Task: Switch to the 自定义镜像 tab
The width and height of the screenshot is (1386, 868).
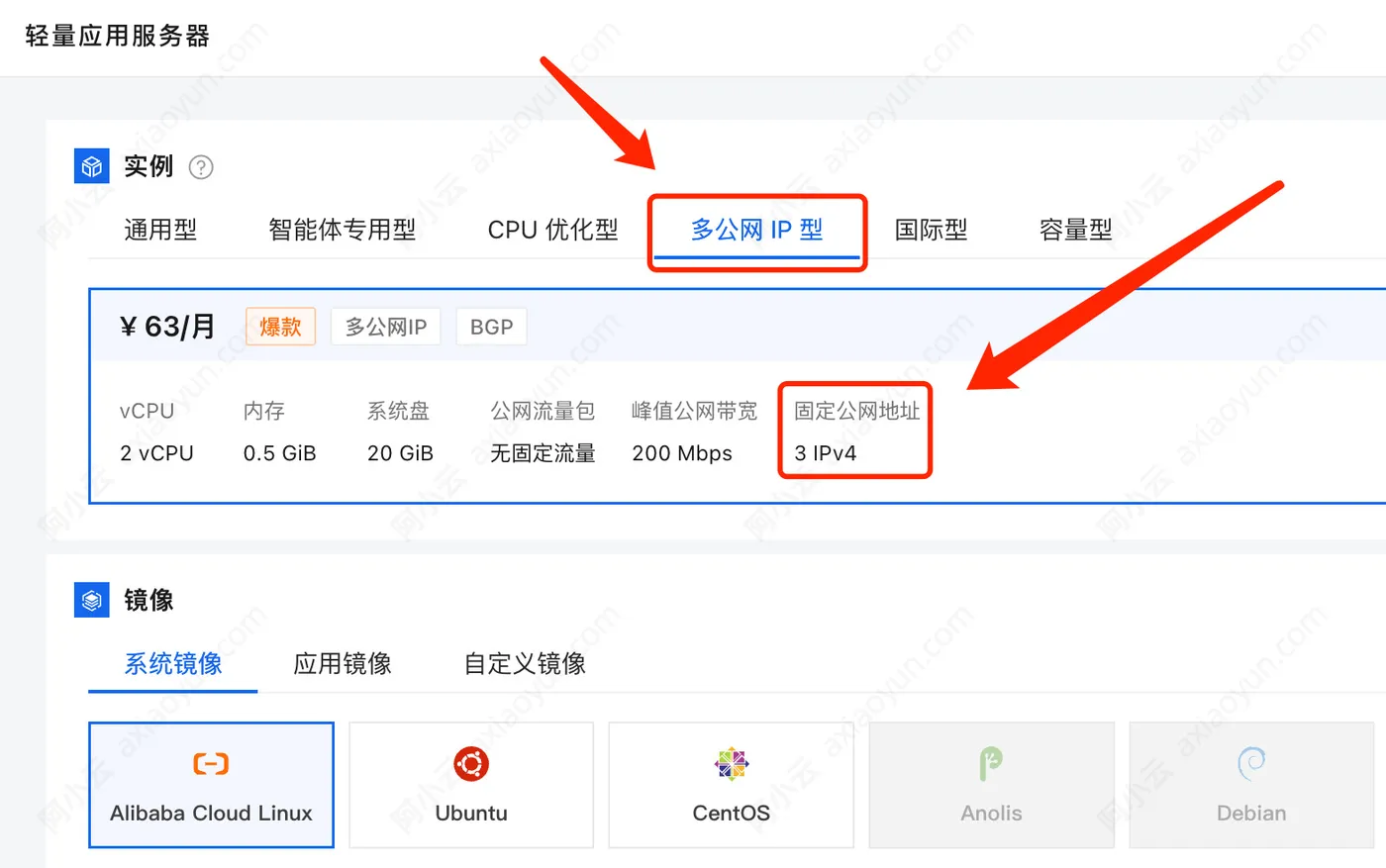Action: pyautogui.click(x=526, y=663)
